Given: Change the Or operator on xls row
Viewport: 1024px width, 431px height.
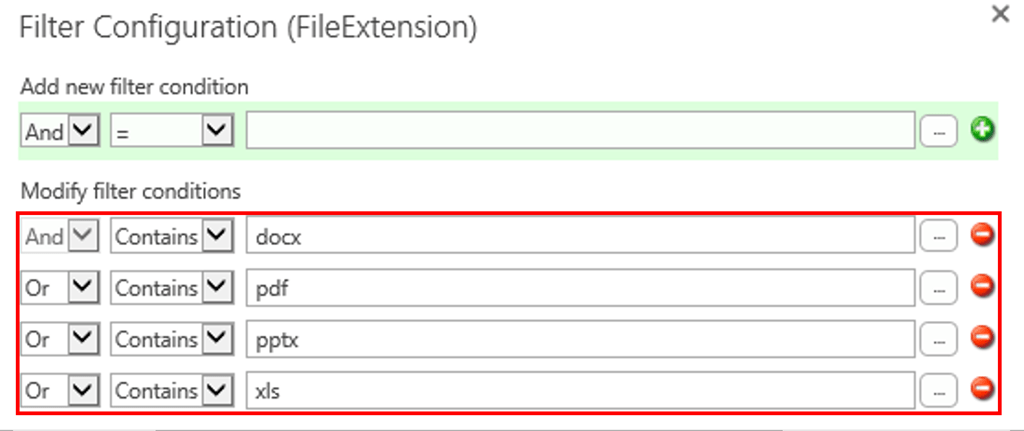Looking at the screenshot, I should (x=61, y=391).
